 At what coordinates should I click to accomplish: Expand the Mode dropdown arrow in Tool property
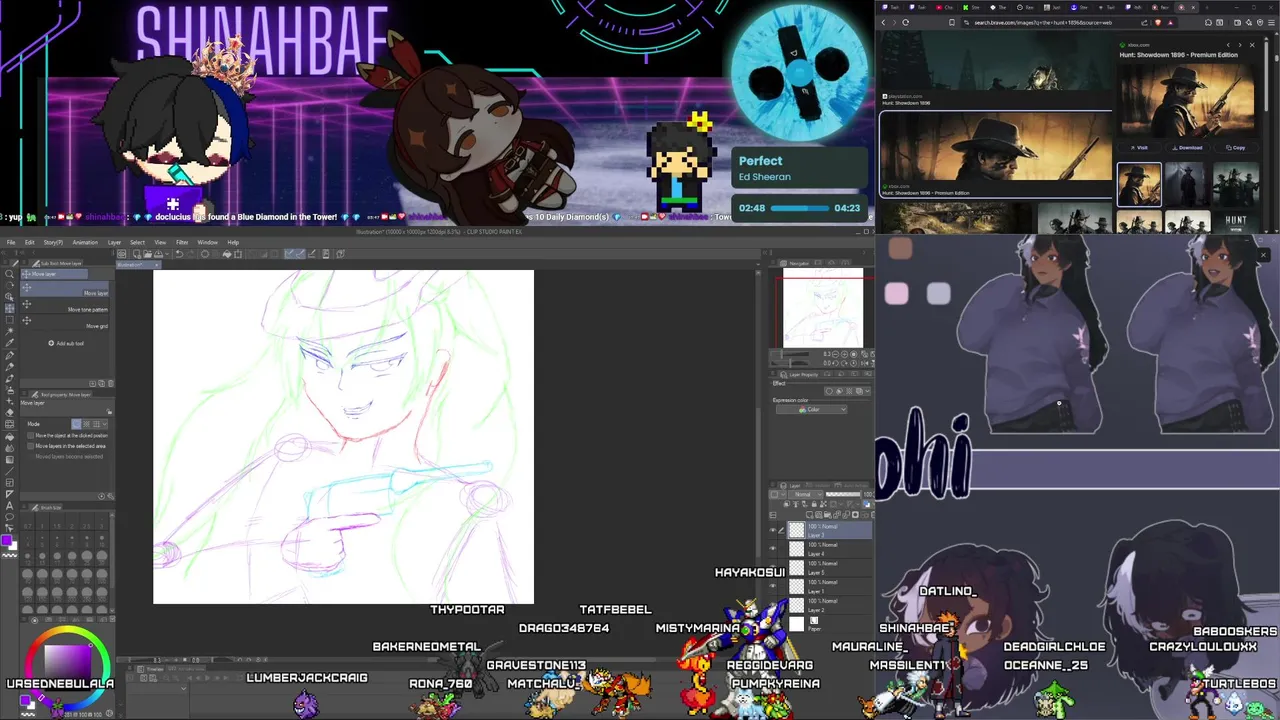click(104, 424)
